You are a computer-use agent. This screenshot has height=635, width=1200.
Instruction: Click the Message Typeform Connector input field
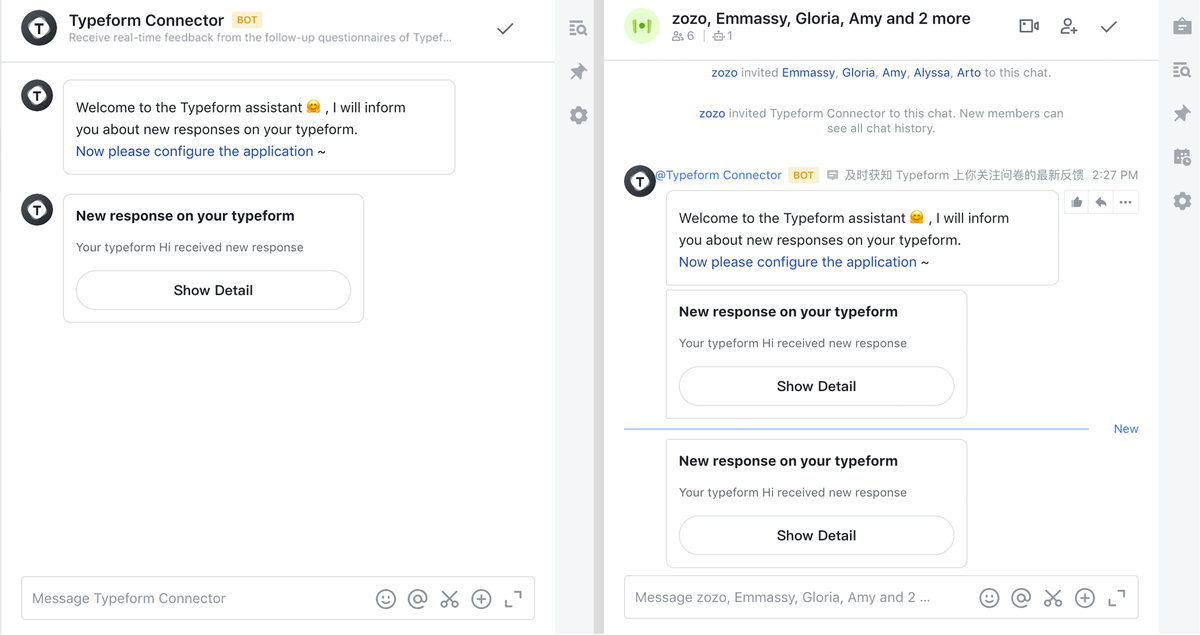pyautogui.click(x=190, y=599)
